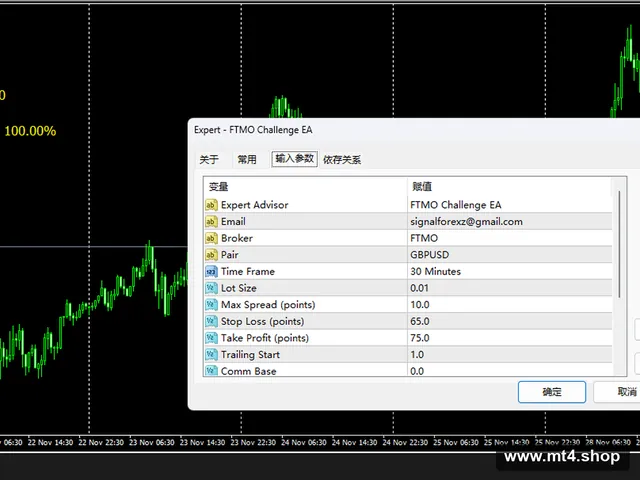
Task: Select the Broker variable name
Action: (x=237, y=238)
